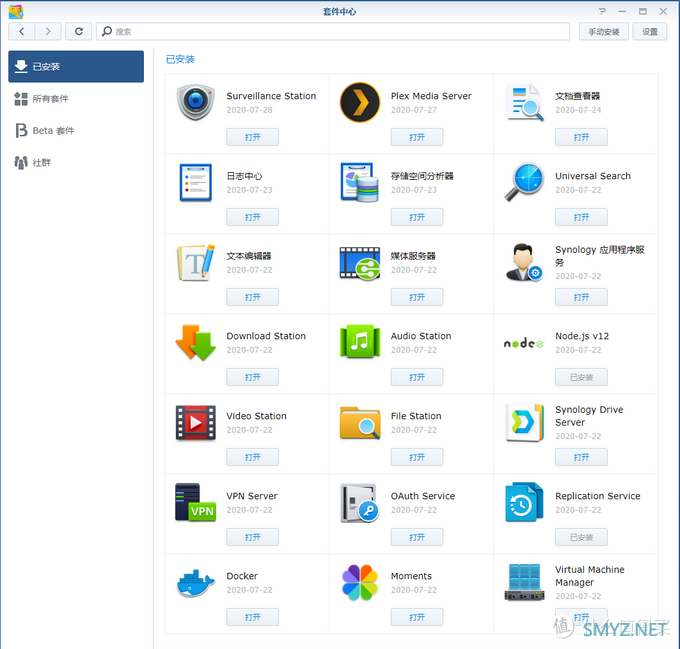Open 设置 settings button
This screenshot has width=680, height=649.
[650, 32]
